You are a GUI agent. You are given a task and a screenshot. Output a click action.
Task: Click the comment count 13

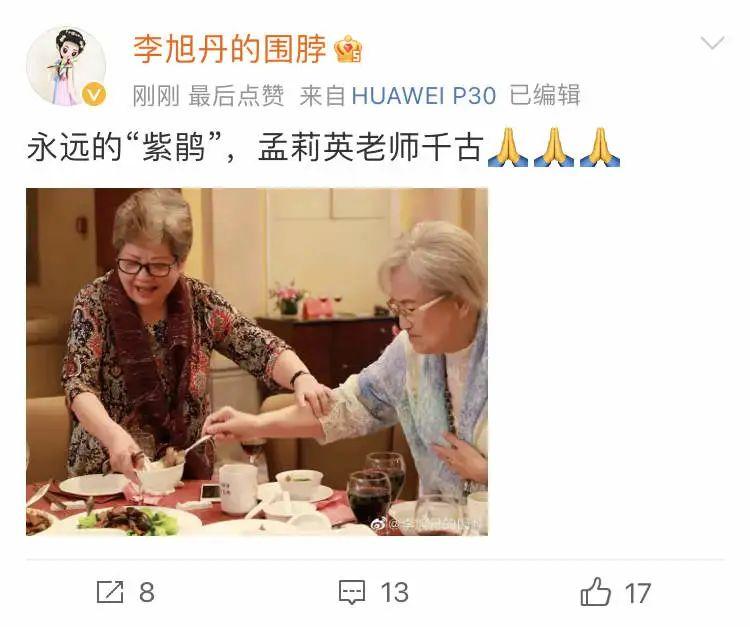tap(395, 593)
